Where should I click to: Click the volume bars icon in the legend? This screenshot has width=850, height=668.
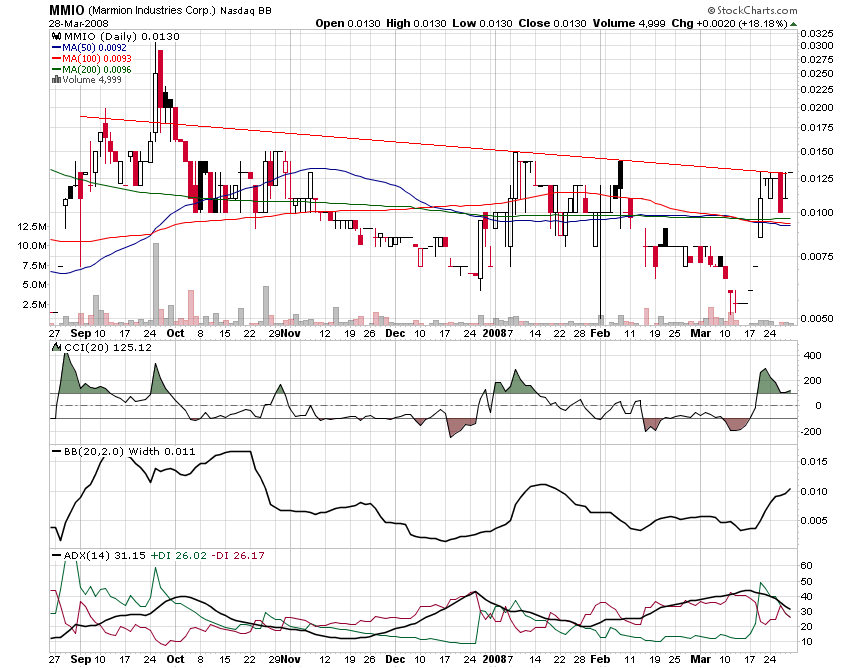tap(56, 80)
